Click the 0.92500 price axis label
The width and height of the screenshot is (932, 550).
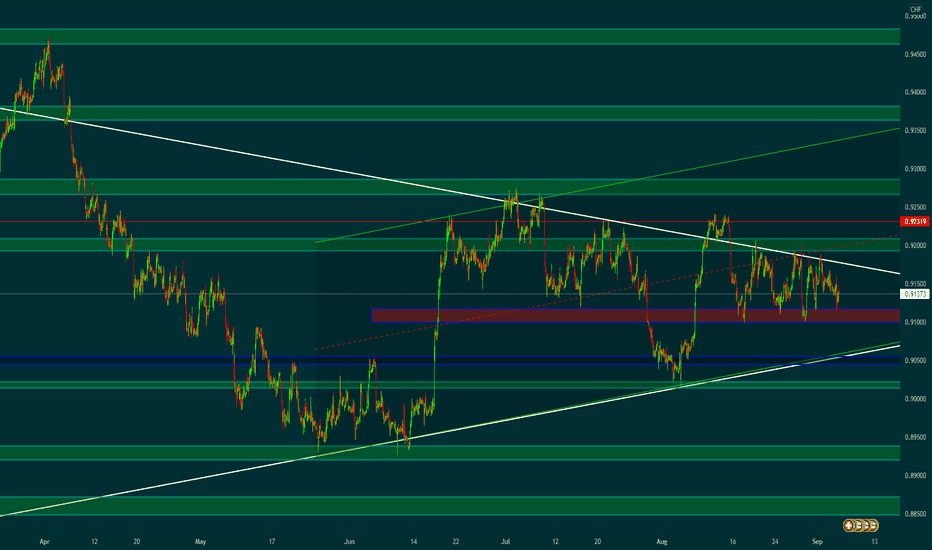coord(915,208)
